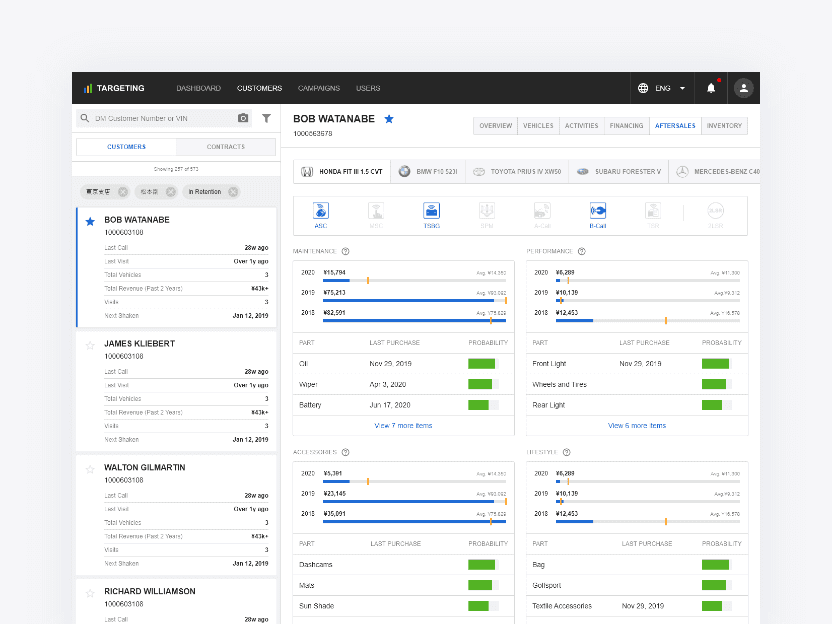Open James Kliebert customer card
Viewport: 832px width, 624px height.
[x=176, y=392]
